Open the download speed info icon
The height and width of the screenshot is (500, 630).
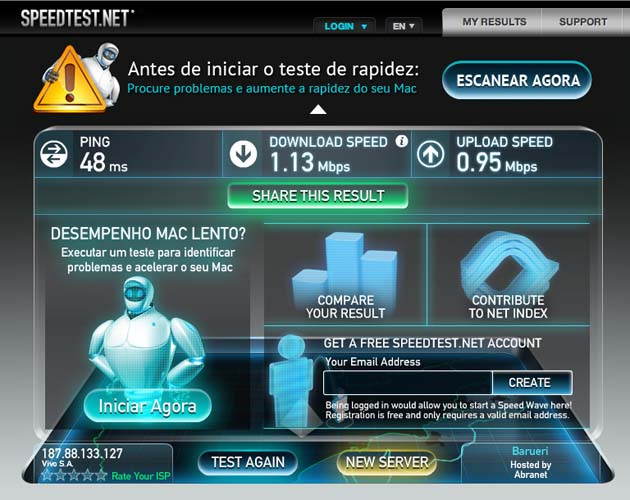[x=401, y=141]
